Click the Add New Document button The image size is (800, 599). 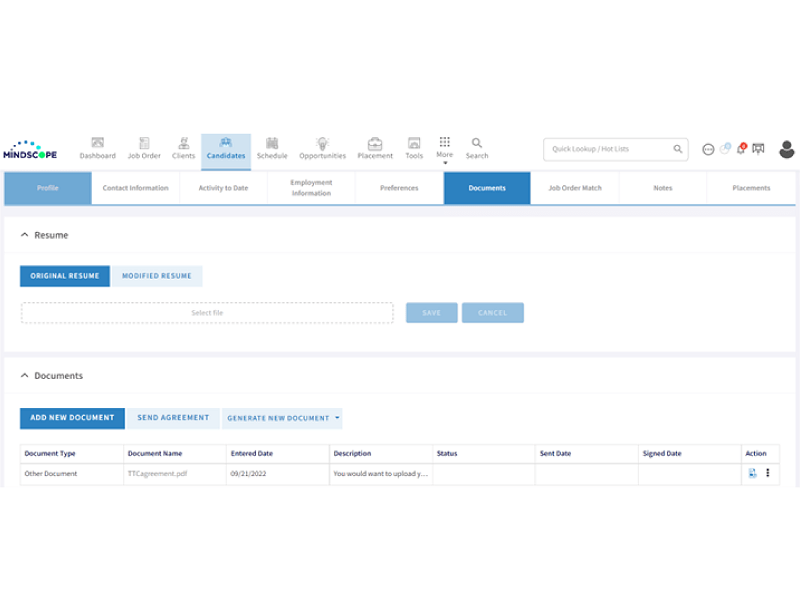point(72,418)
